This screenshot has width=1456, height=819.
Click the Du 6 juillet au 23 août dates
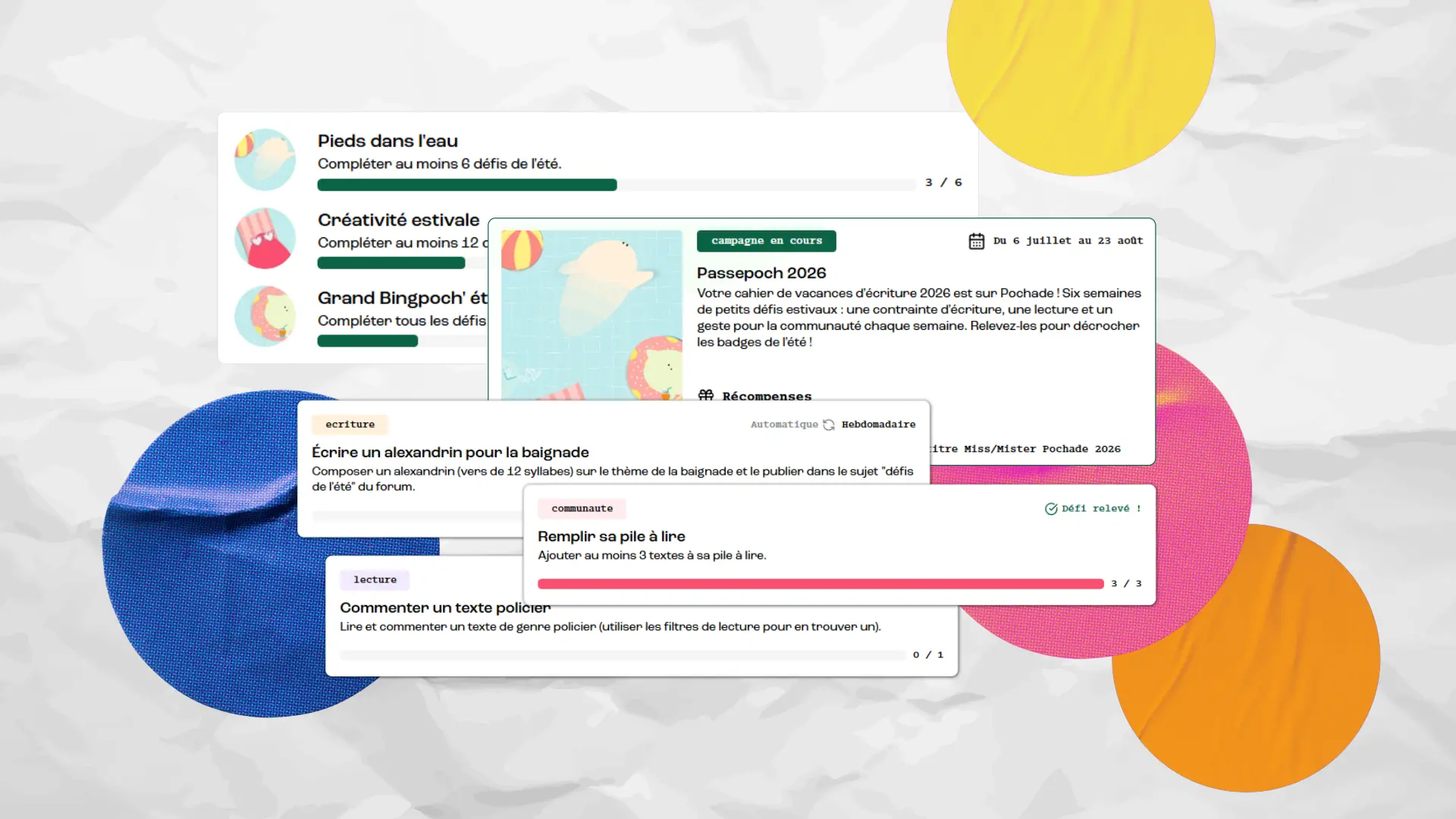[1068, 241]
